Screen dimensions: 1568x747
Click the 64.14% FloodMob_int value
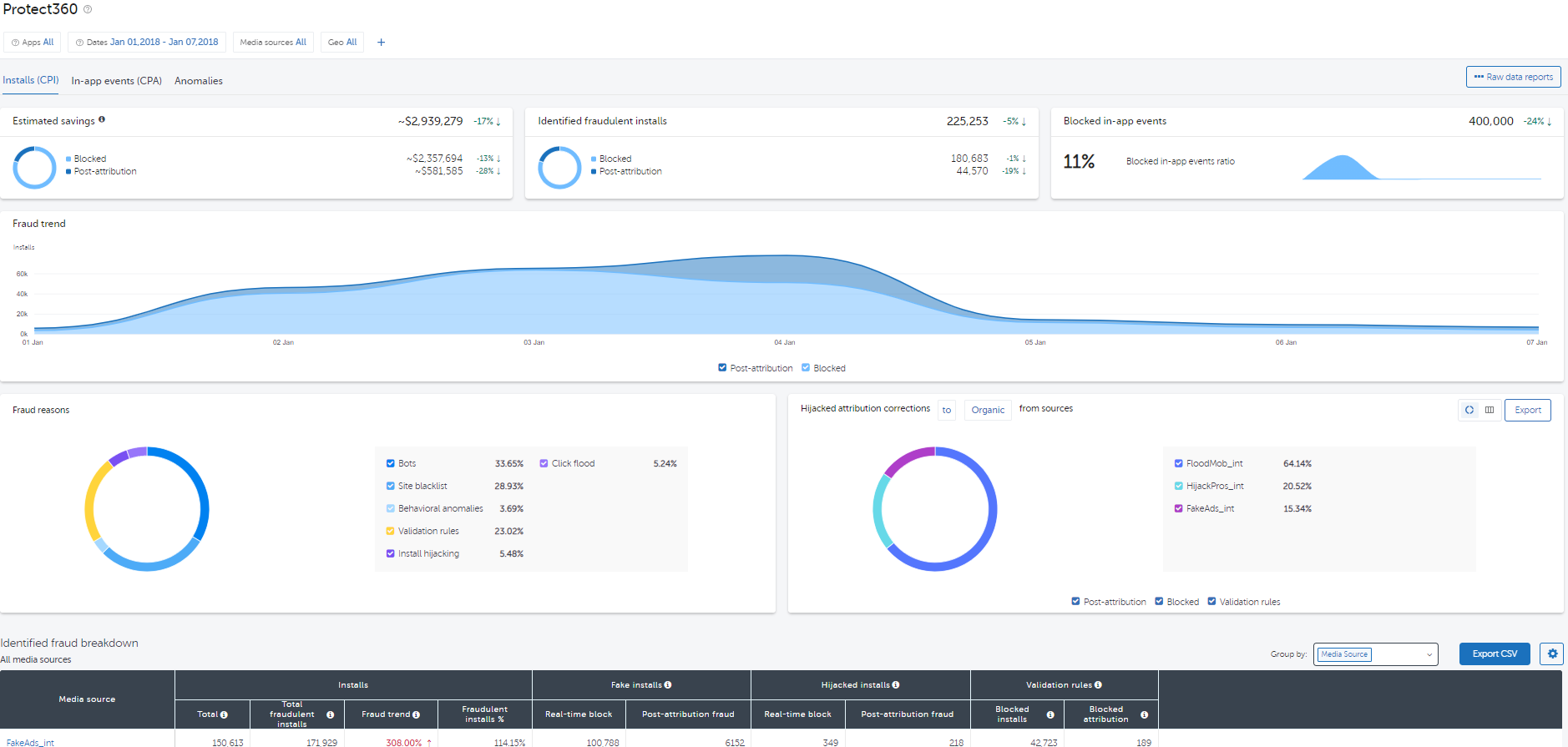coord(1297,463)
